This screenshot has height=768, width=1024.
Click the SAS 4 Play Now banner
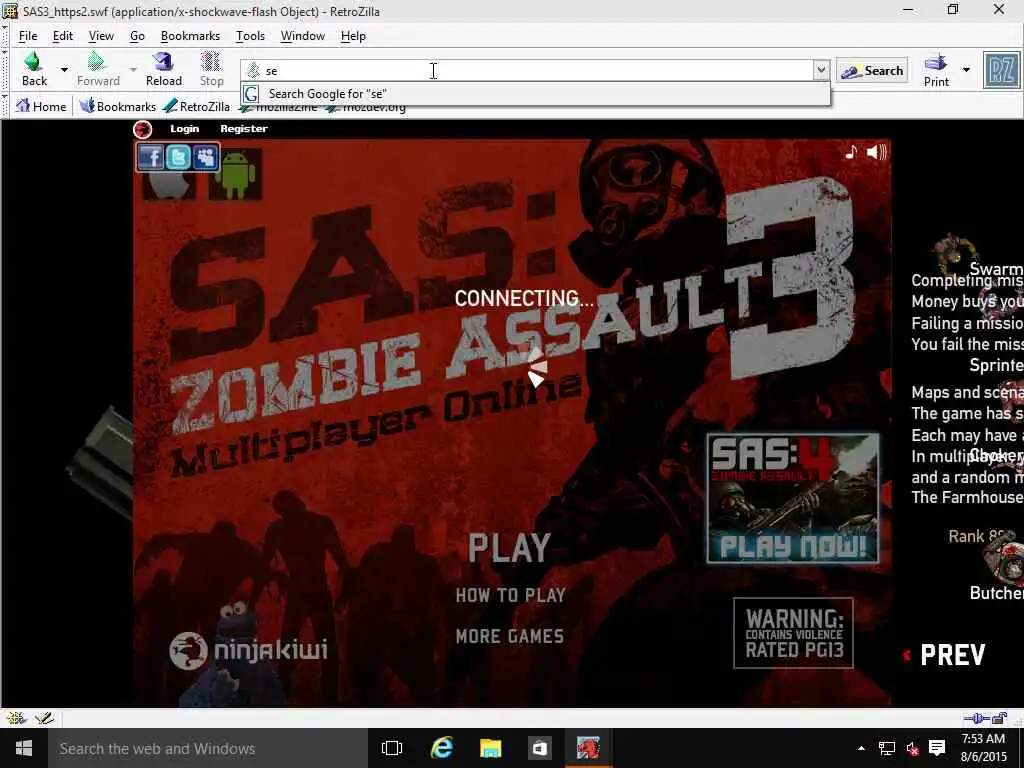tap(793, 498)
